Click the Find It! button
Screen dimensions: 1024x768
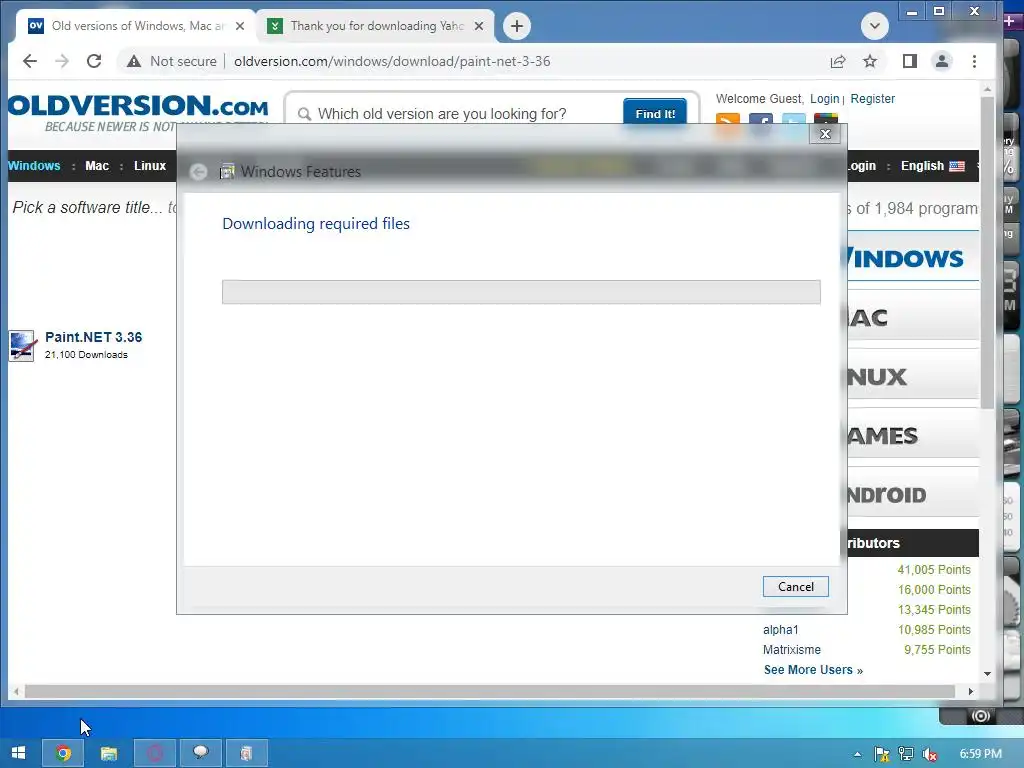(x=655, y=114)
